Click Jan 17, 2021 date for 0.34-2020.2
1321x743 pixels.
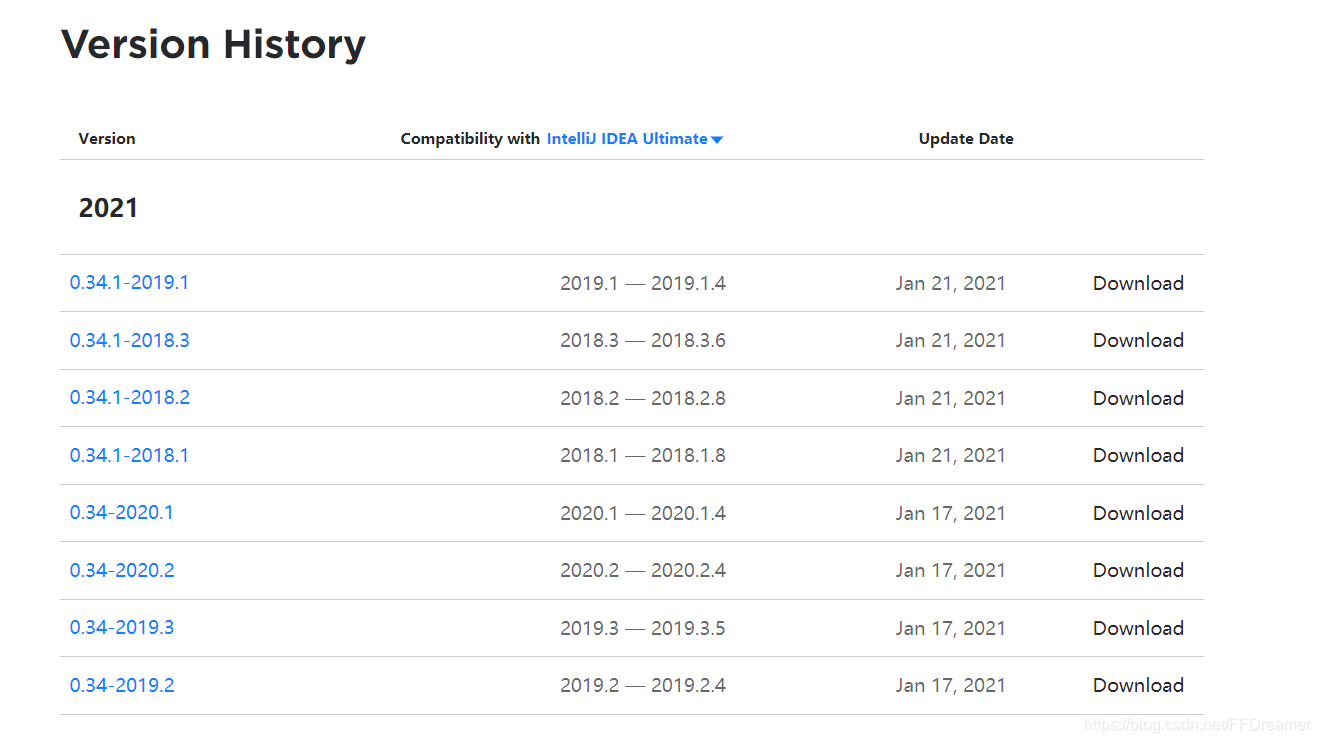point(950,570)
